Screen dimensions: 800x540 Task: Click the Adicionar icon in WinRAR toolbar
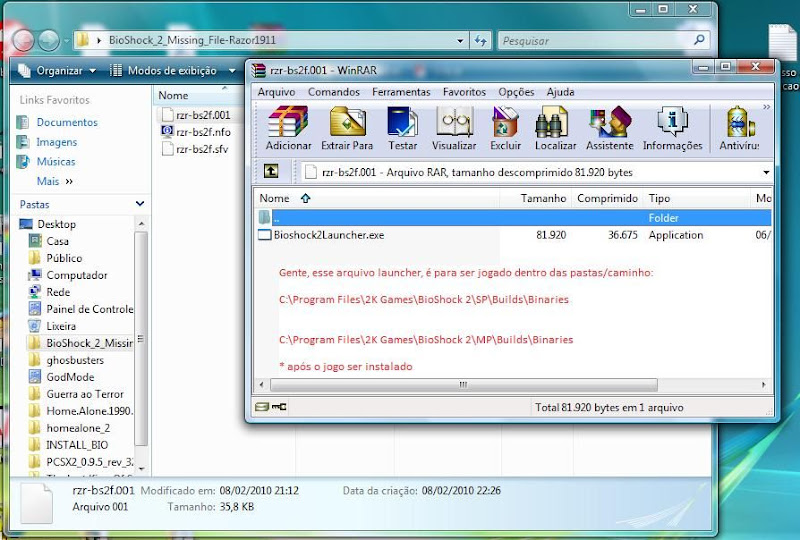tap(288, 128)
